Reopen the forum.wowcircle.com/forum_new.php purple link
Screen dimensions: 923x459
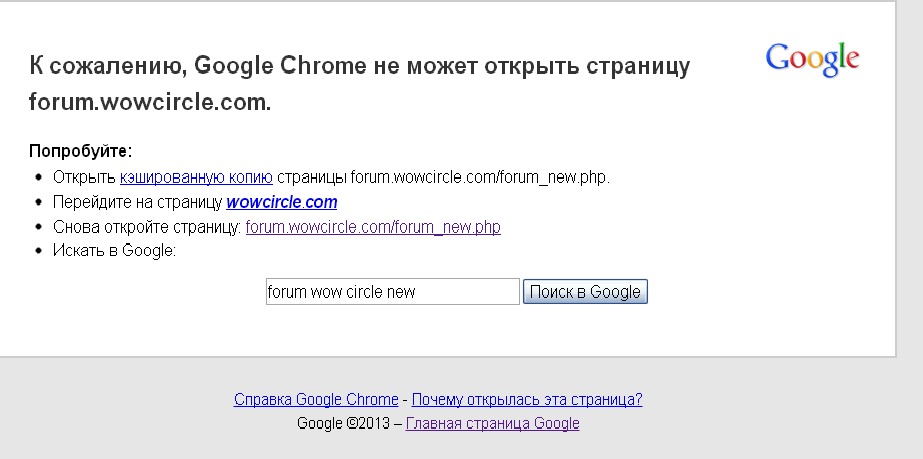(x=373, y=227)
